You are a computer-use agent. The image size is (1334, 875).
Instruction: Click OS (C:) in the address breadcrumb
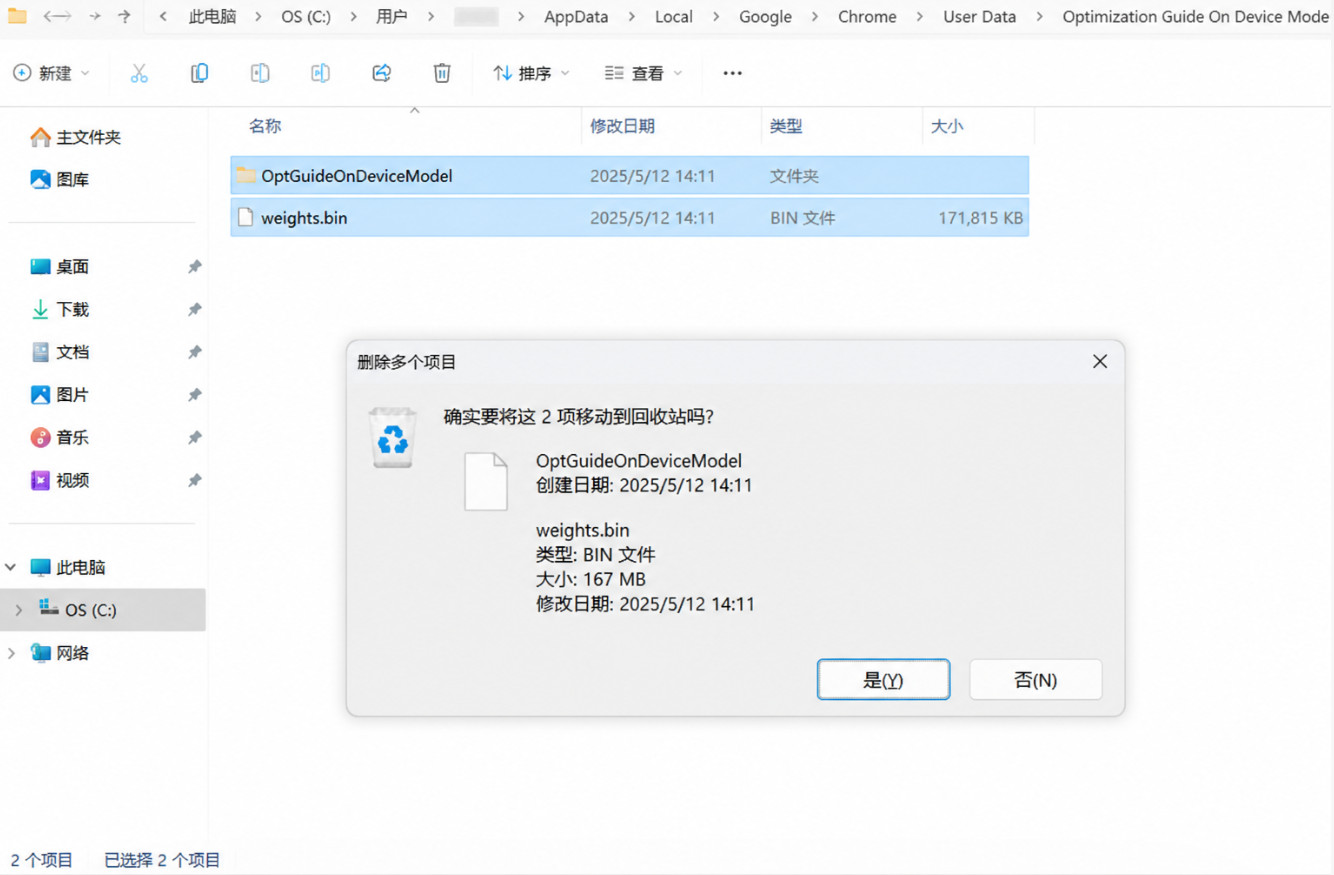pos(306,17)
